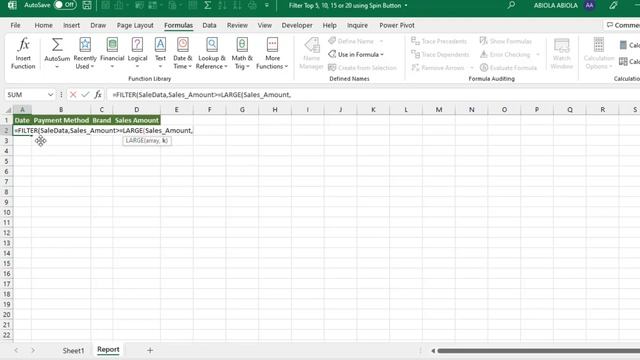Toggle the AutoSave switch
The image size is (640, 360).
65,5
